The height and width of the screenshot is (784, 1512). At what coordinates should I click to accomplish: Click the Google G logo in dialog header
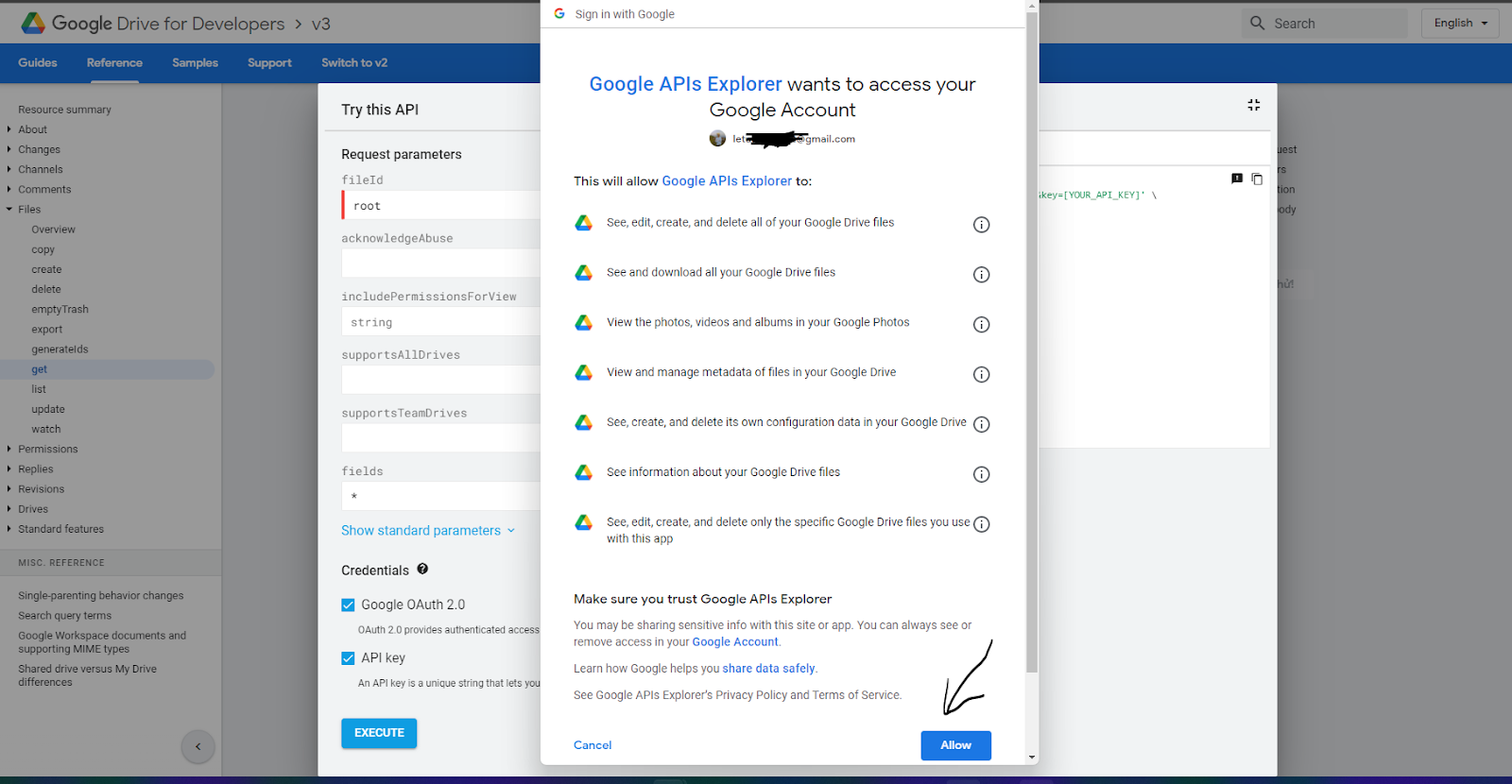click(559, 14)
